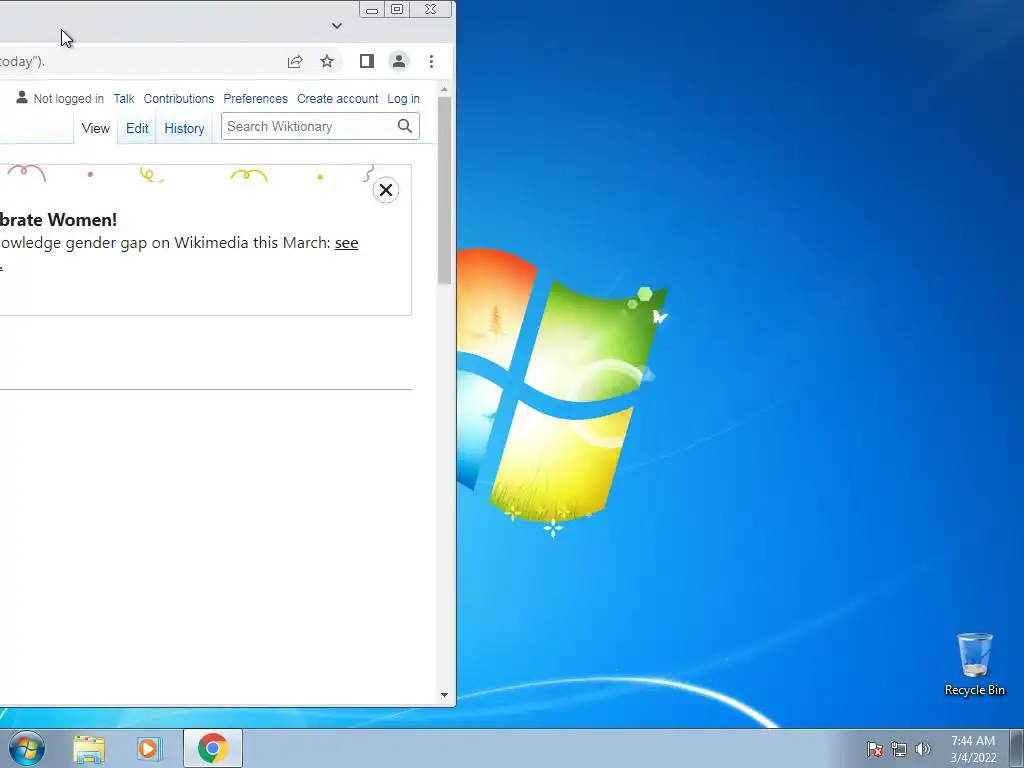
Task: Close the Chrome window
Action: (x=430, y=9)
